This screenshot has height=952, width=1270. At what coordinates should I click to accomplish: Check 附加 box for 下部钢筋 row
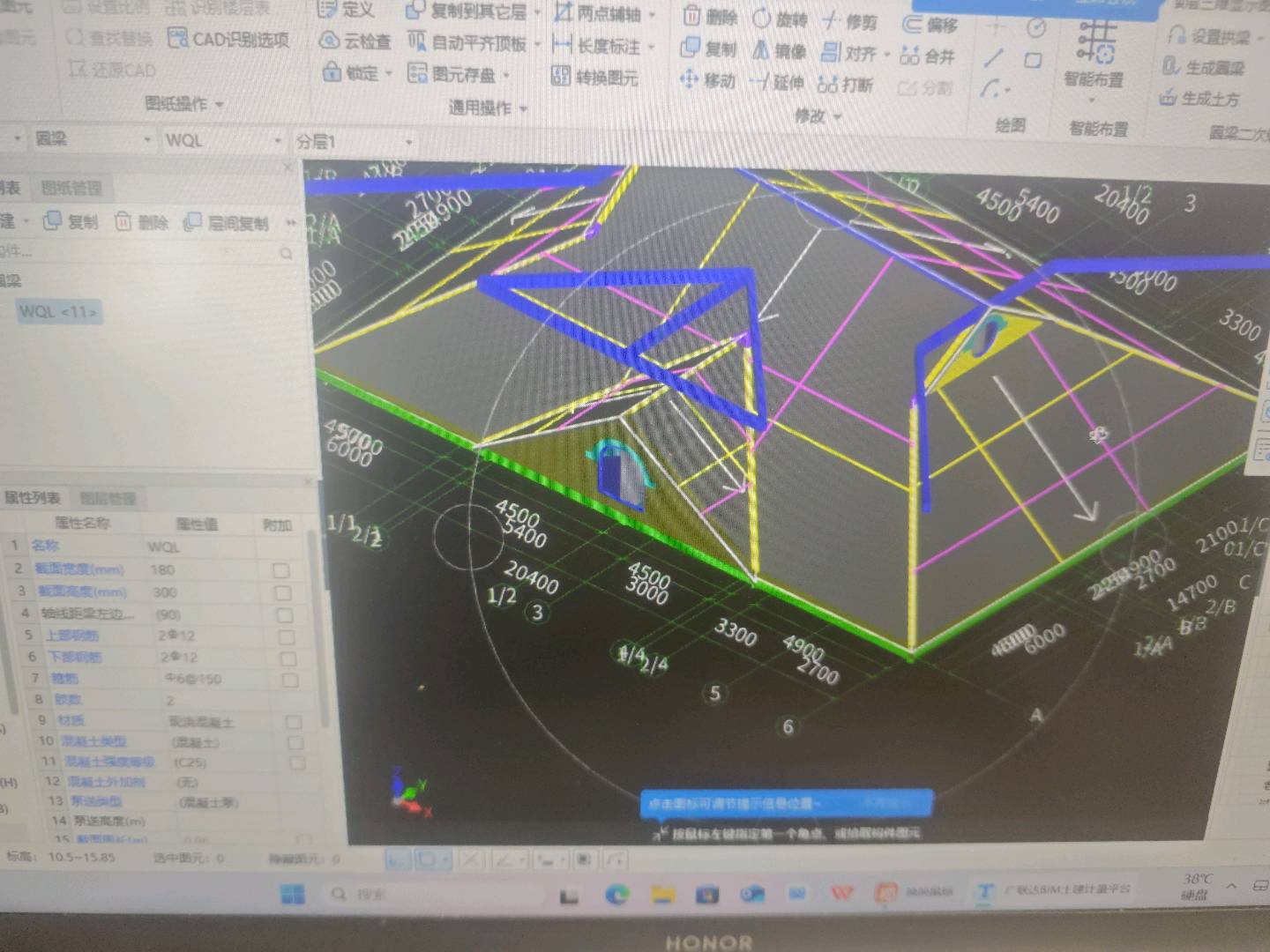click(x=288, y=659)
